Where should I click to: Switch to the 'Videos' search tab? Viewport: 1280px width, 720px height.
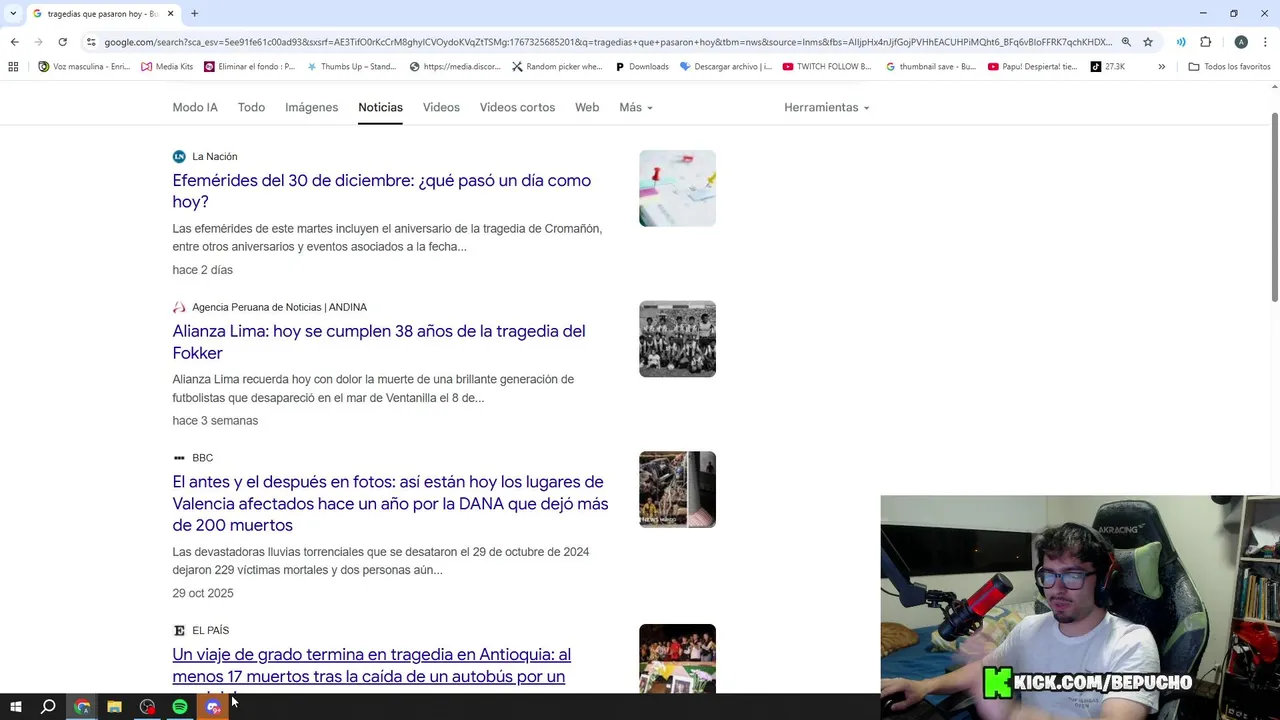tap(441, 107)
